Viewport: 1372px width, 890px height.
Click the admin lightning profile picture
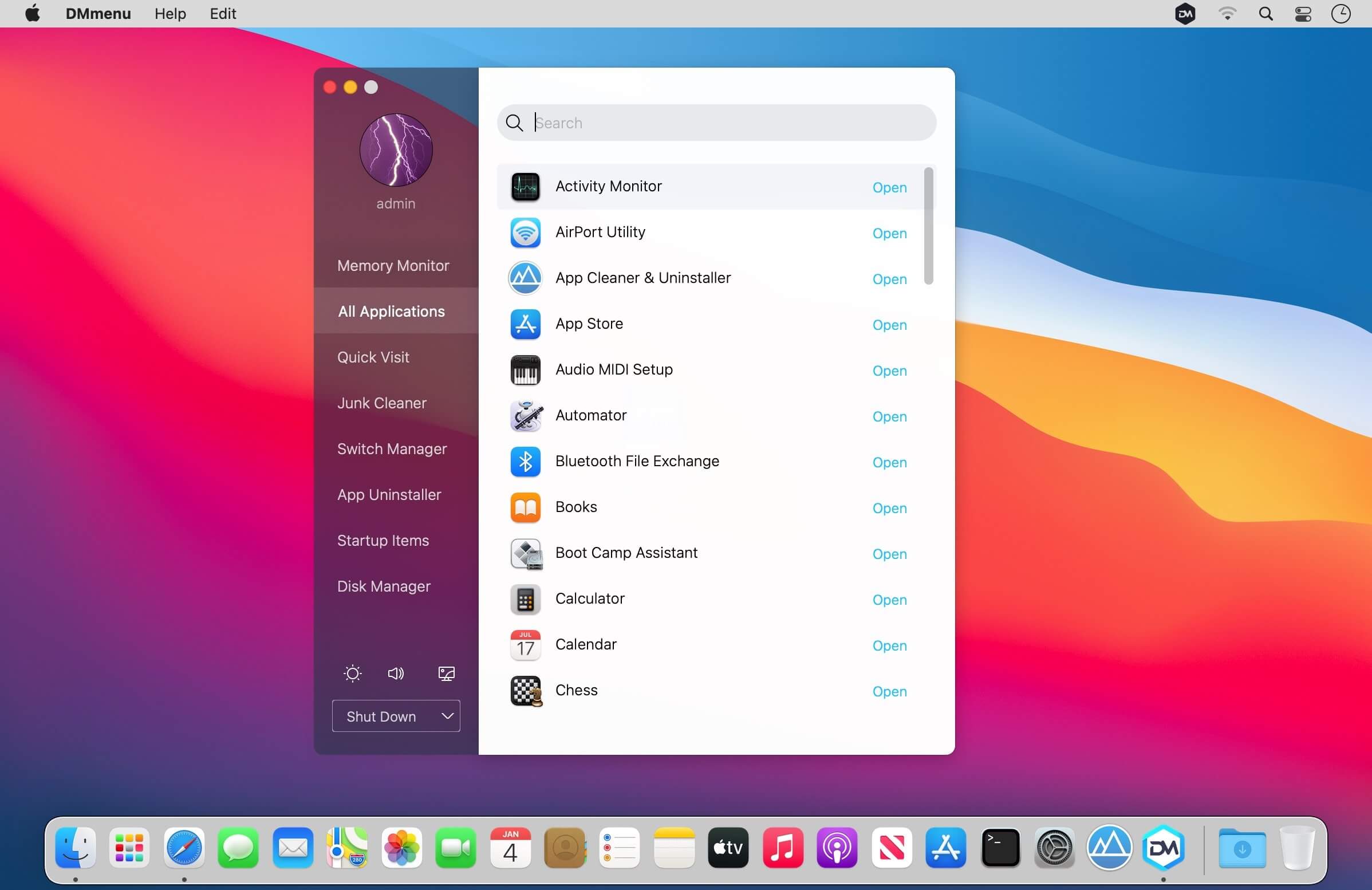point(396,150)
